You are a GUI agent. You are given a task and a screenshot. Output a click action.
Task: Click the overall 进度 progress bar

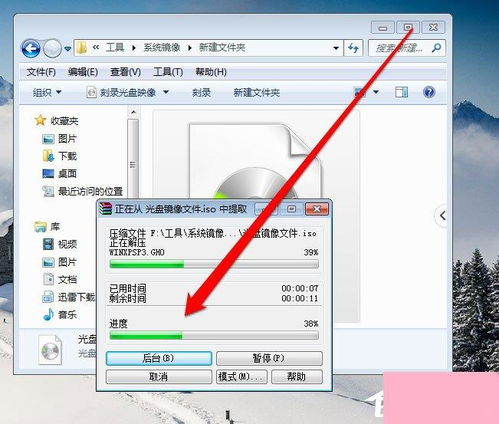click(x=214, y=336)
